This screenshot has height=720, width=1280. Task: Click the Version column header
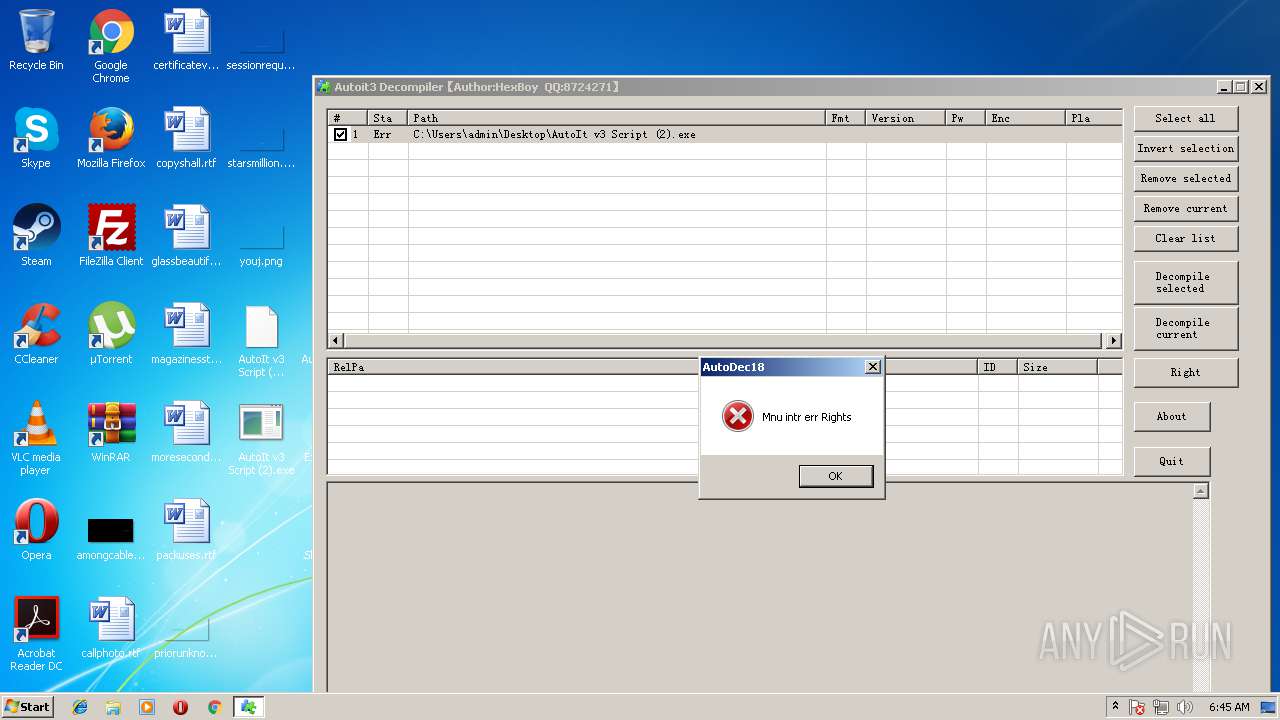[x=906, y=118]
